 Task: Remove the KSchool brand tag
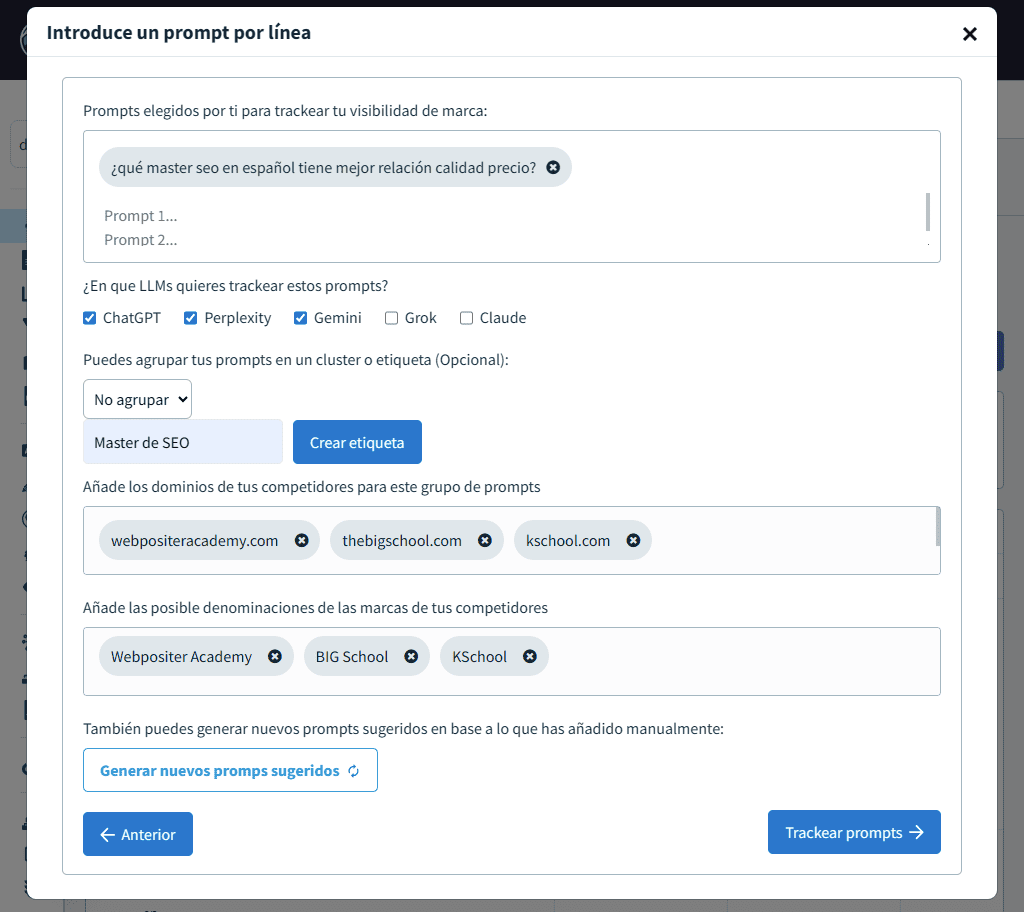pos(528,656)
